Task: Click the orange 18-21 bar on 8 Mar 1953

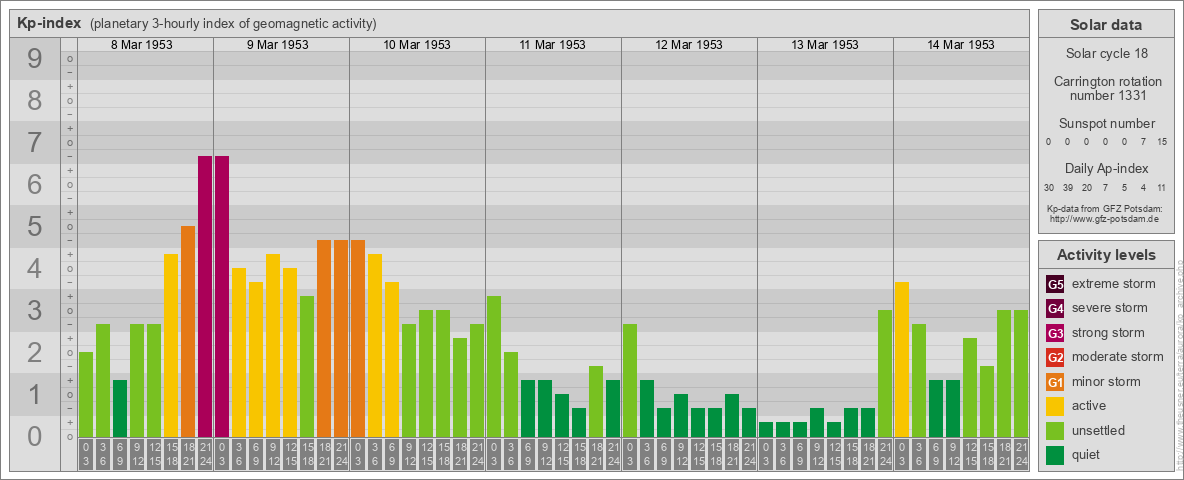Action: coord(188,331)
